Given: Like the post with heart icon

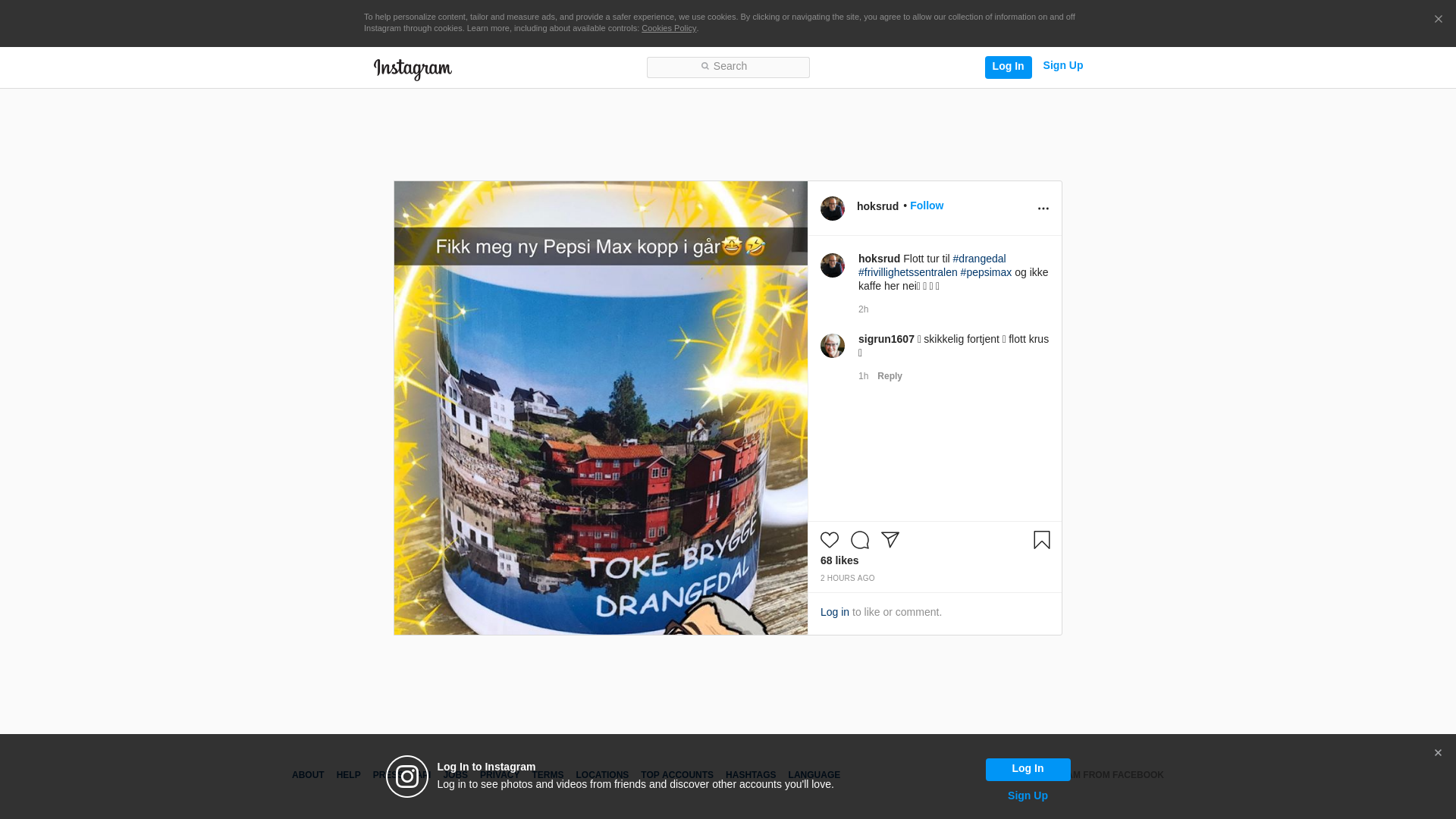Looking at the screenshot, I should (830, 540).
